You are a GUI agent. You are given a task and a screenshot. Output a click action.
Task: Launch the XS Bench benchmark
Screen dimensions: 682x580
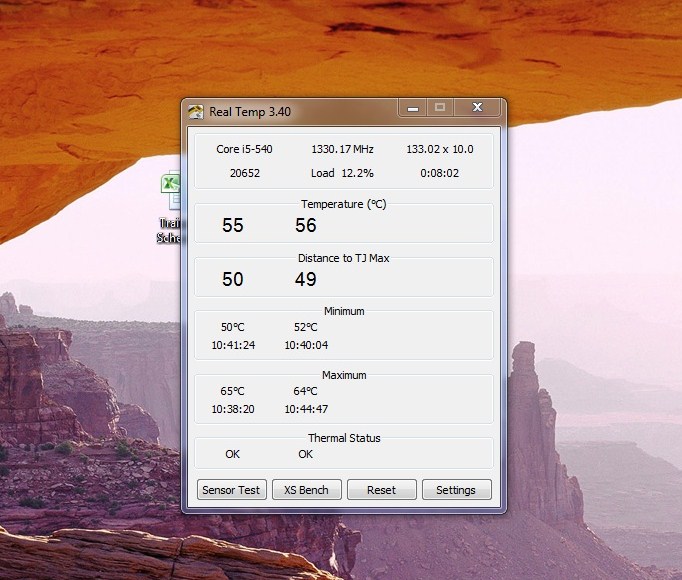pyautogui.click(x=306, y=490)
